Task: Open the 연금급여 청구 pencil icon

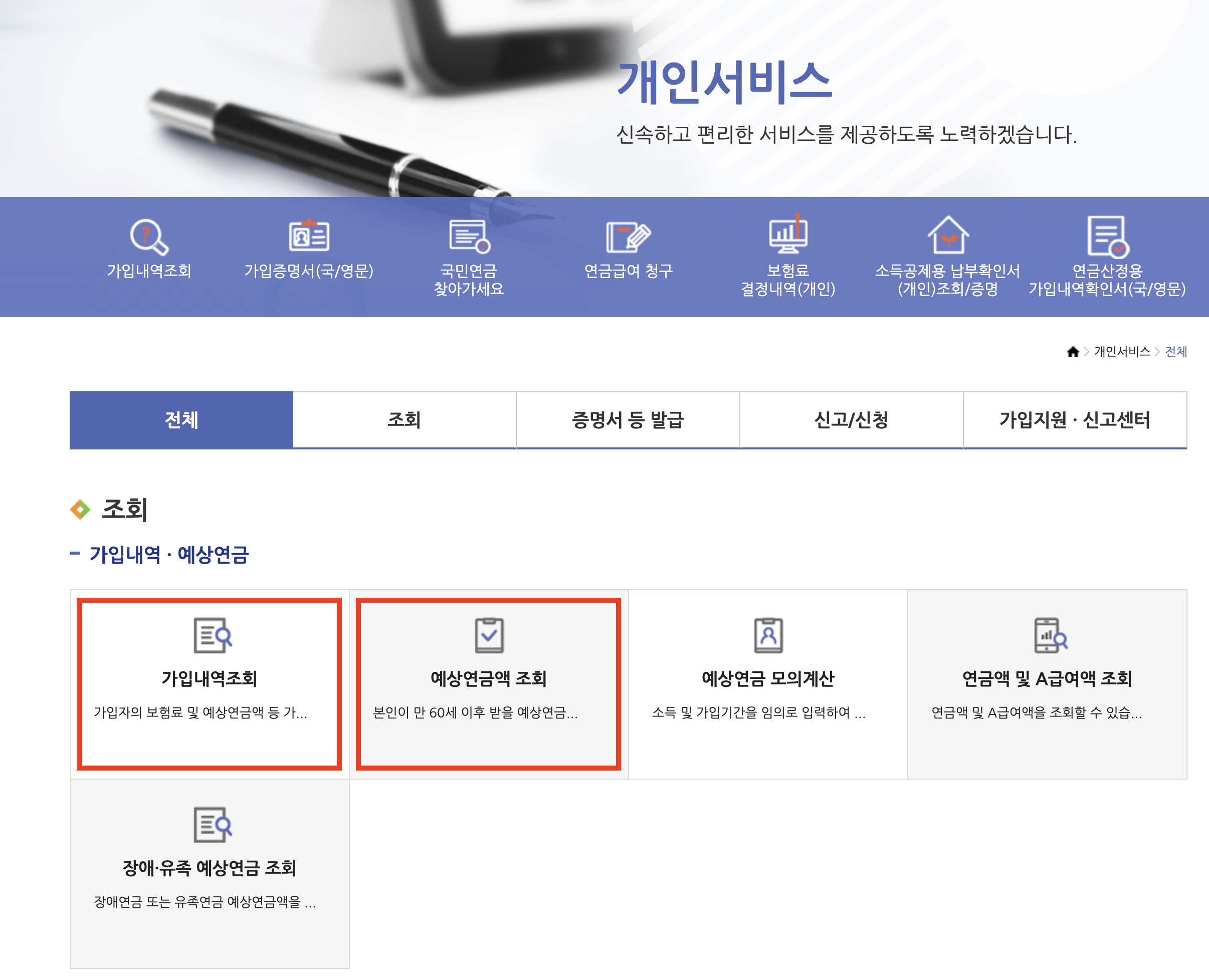Action: coord(628,236)
